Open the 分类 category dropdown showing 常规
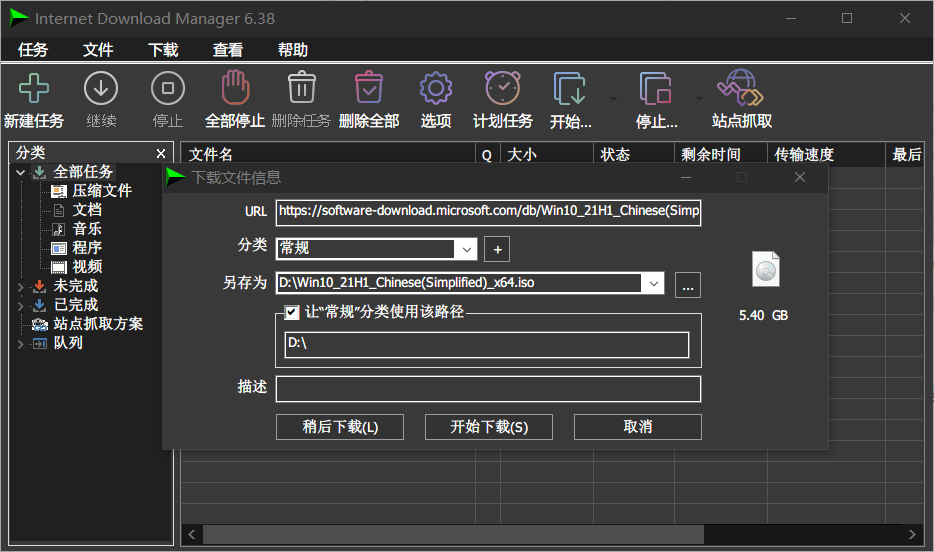The height and width of the screenshot is (552, 934). click(x=466, y=249)
